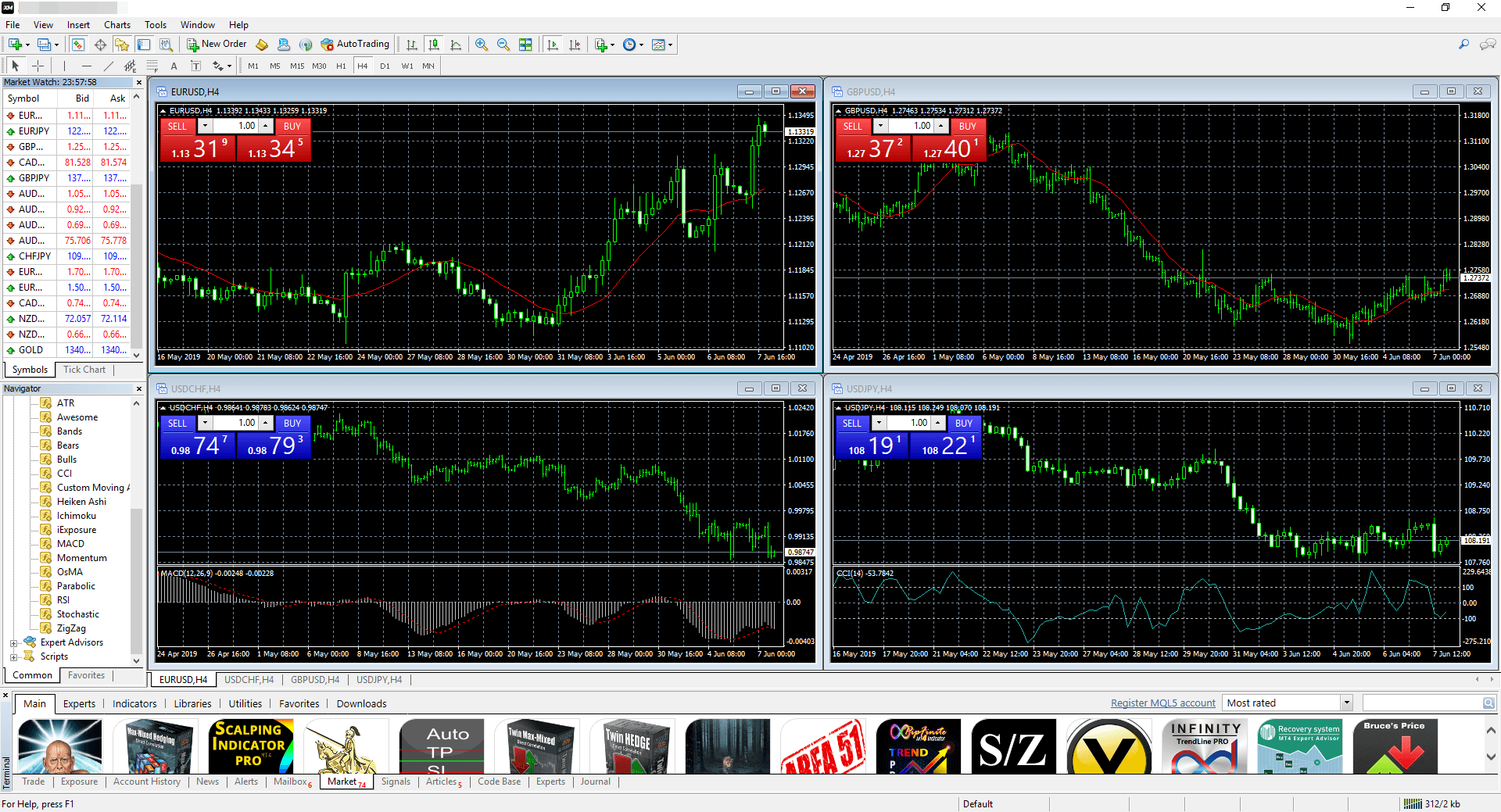Expand Expert Advisors in Navigator
This screenshot has width=1501, height=812.
click(x=14, y=642)
